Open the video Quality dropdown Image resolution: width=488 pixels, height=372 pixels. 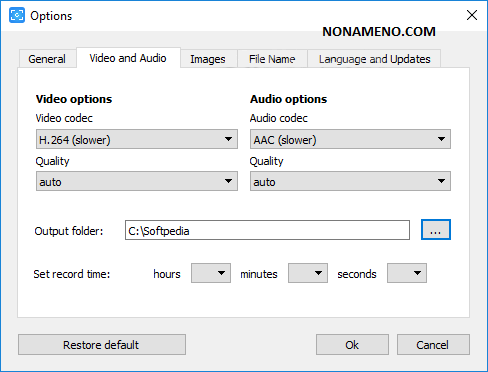[x=137, y=181]
